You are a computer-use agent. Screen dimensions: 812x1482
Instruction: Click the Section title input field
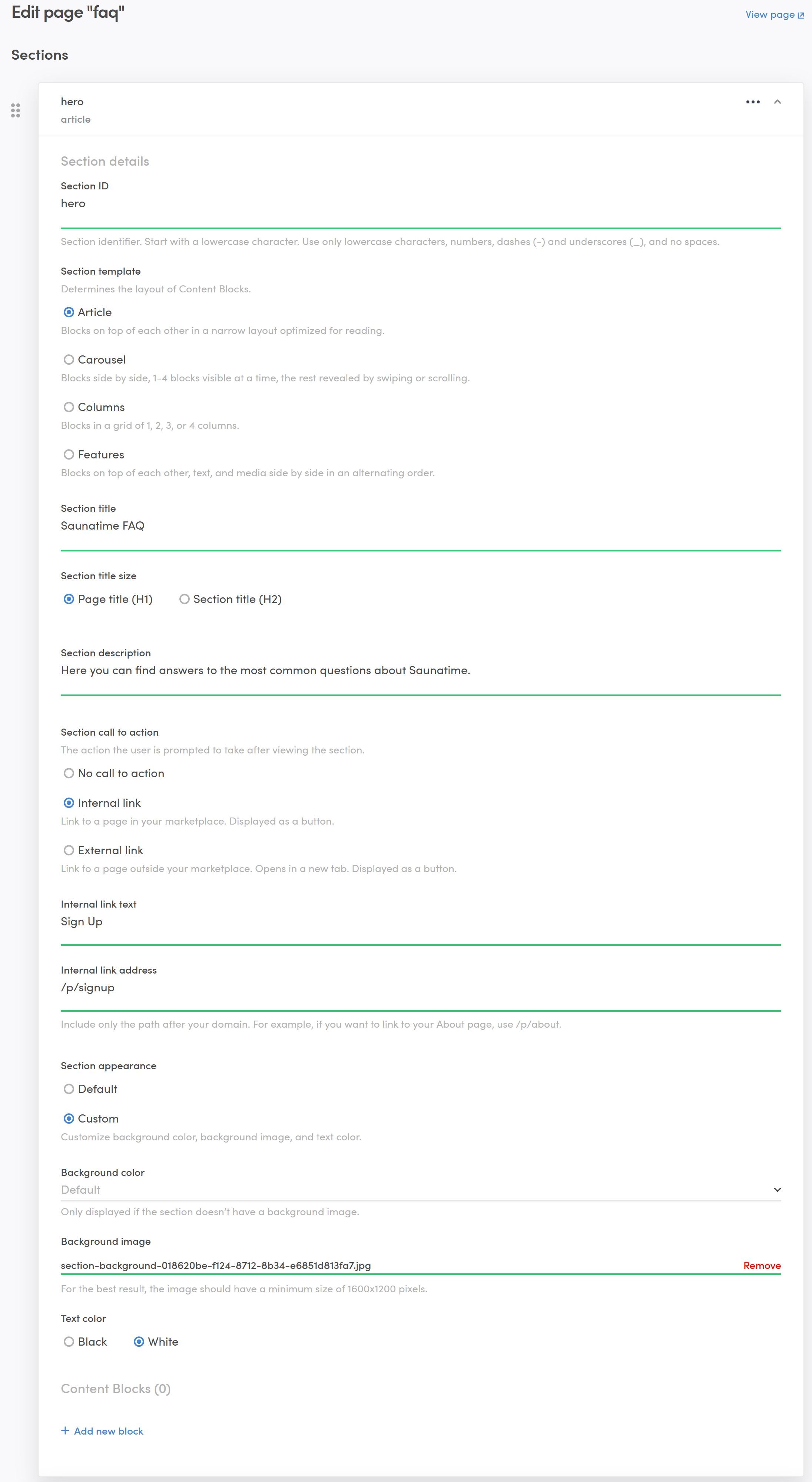(x=420, y=526)
